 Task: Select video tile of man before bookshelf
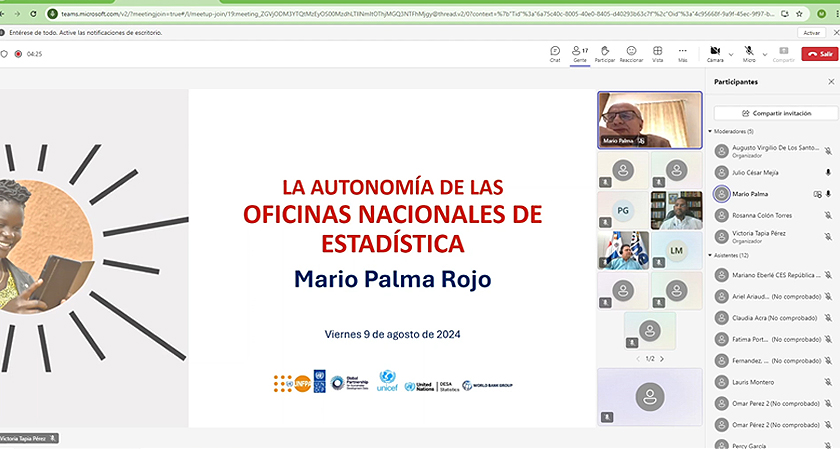(x=677, y=211)
